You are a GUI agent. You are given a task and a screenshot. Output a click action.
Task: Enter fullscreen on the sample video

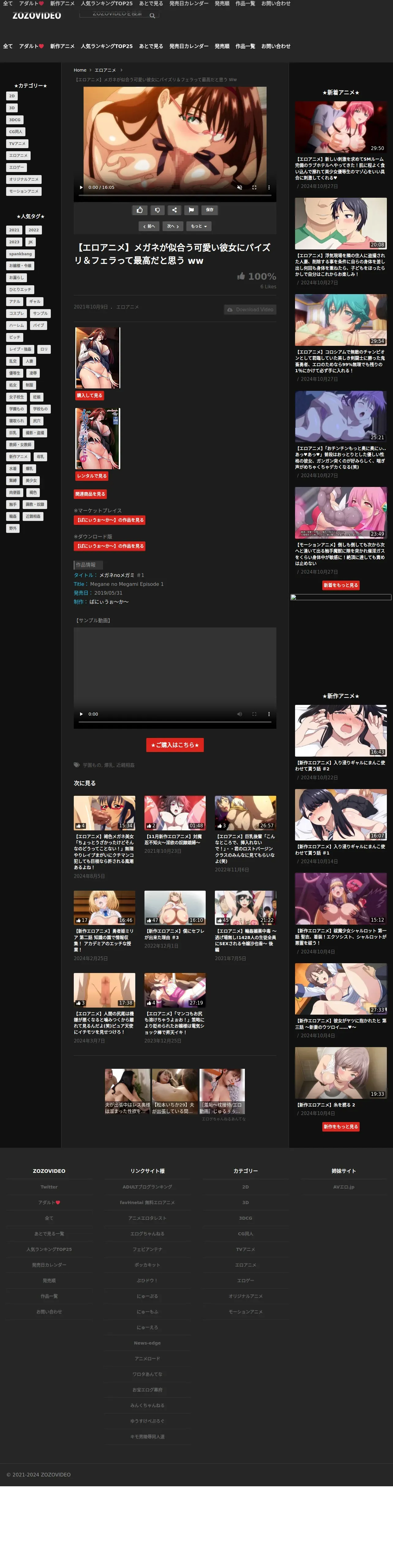[x=254, y=714]
